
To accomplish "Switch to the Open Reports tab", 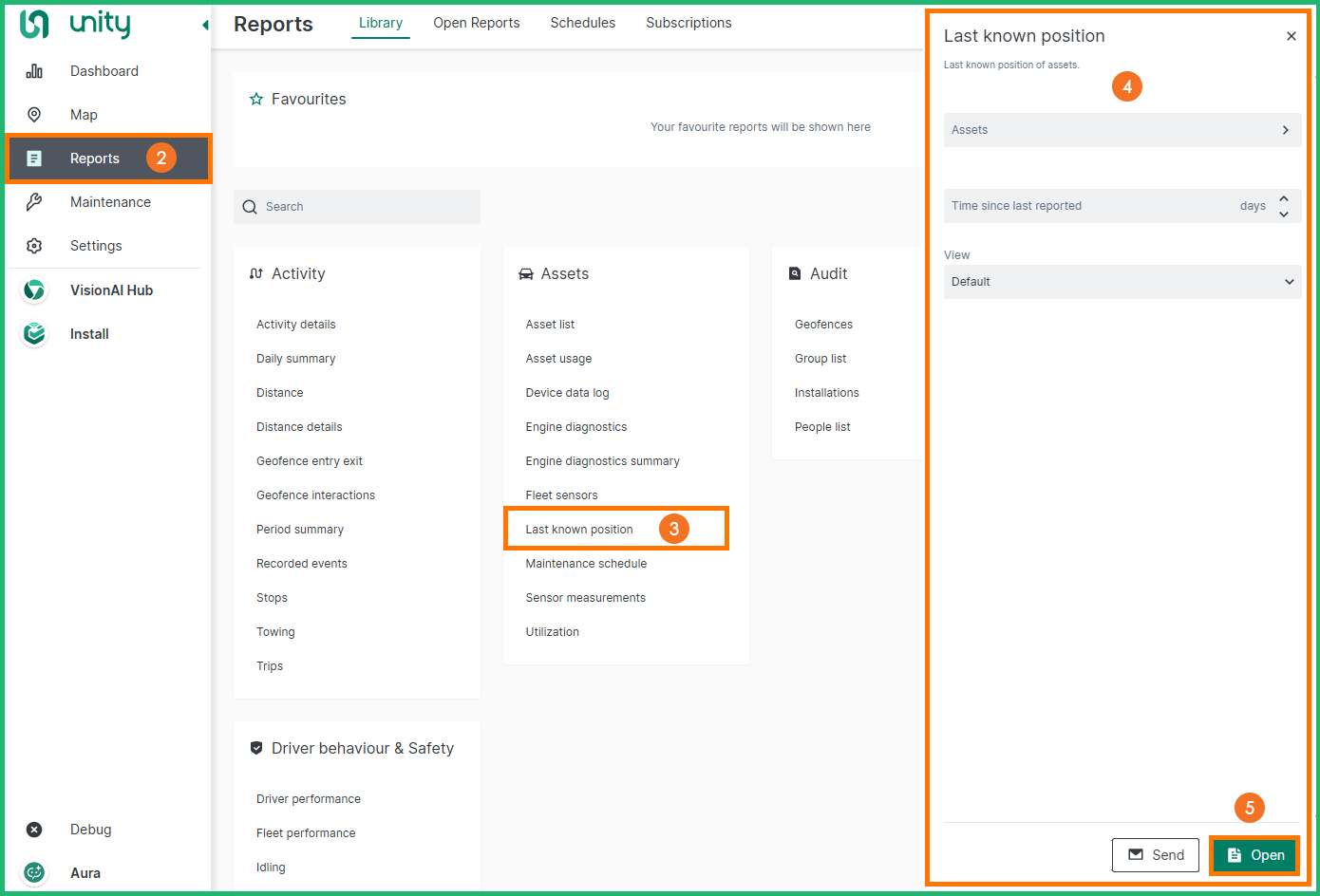I will click(476, 23).
